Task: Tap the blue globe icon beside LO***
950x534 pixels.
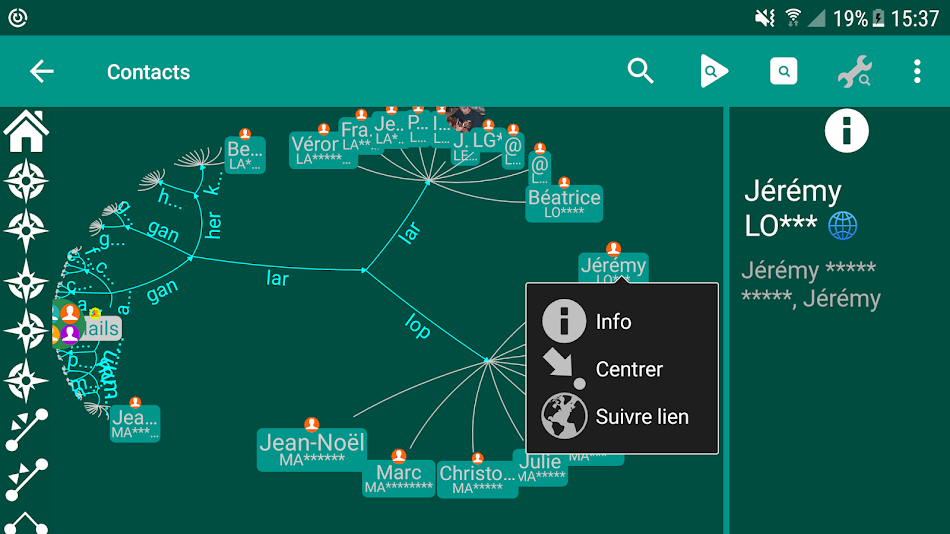Action: (843, 226)
